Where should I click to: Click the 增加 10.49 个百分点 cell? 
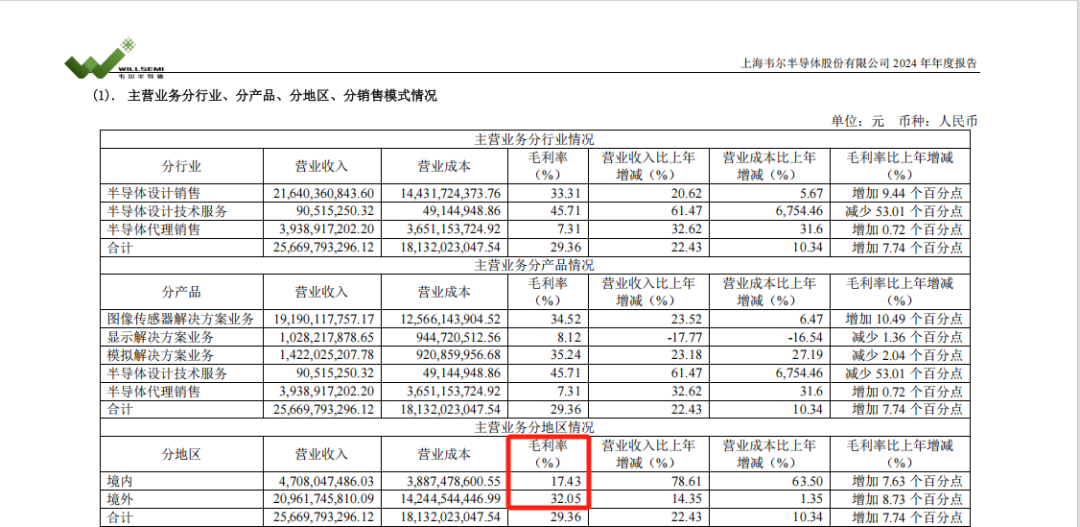903,319
